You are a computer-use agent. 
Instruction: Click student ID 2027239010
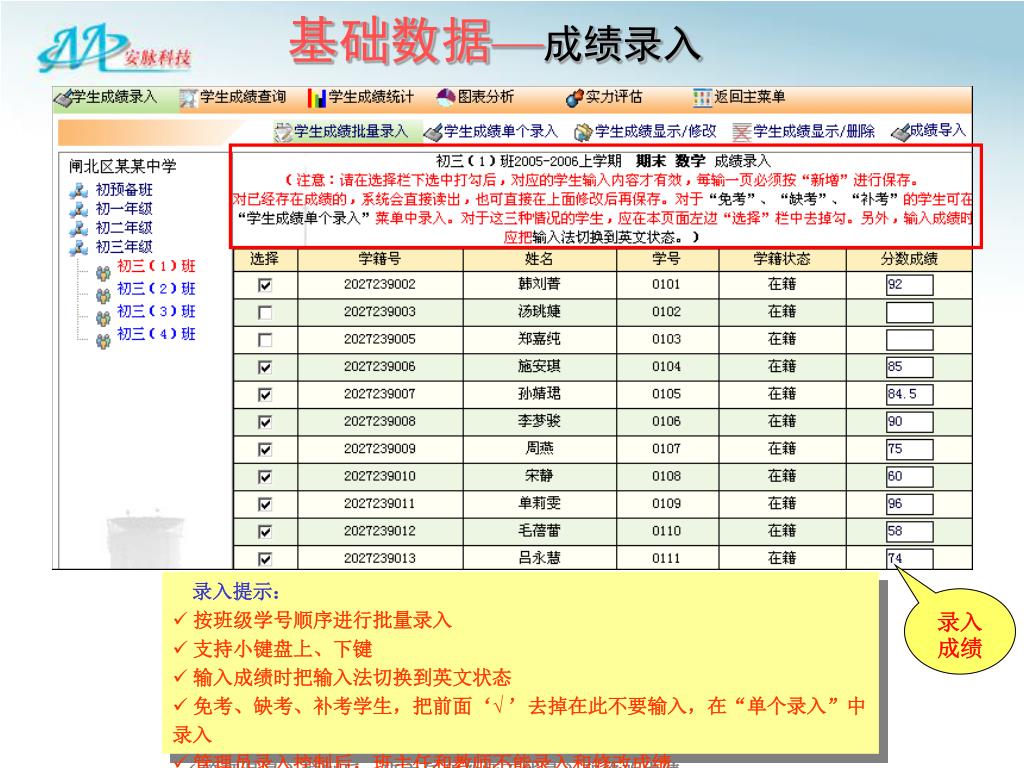point(379,477)
